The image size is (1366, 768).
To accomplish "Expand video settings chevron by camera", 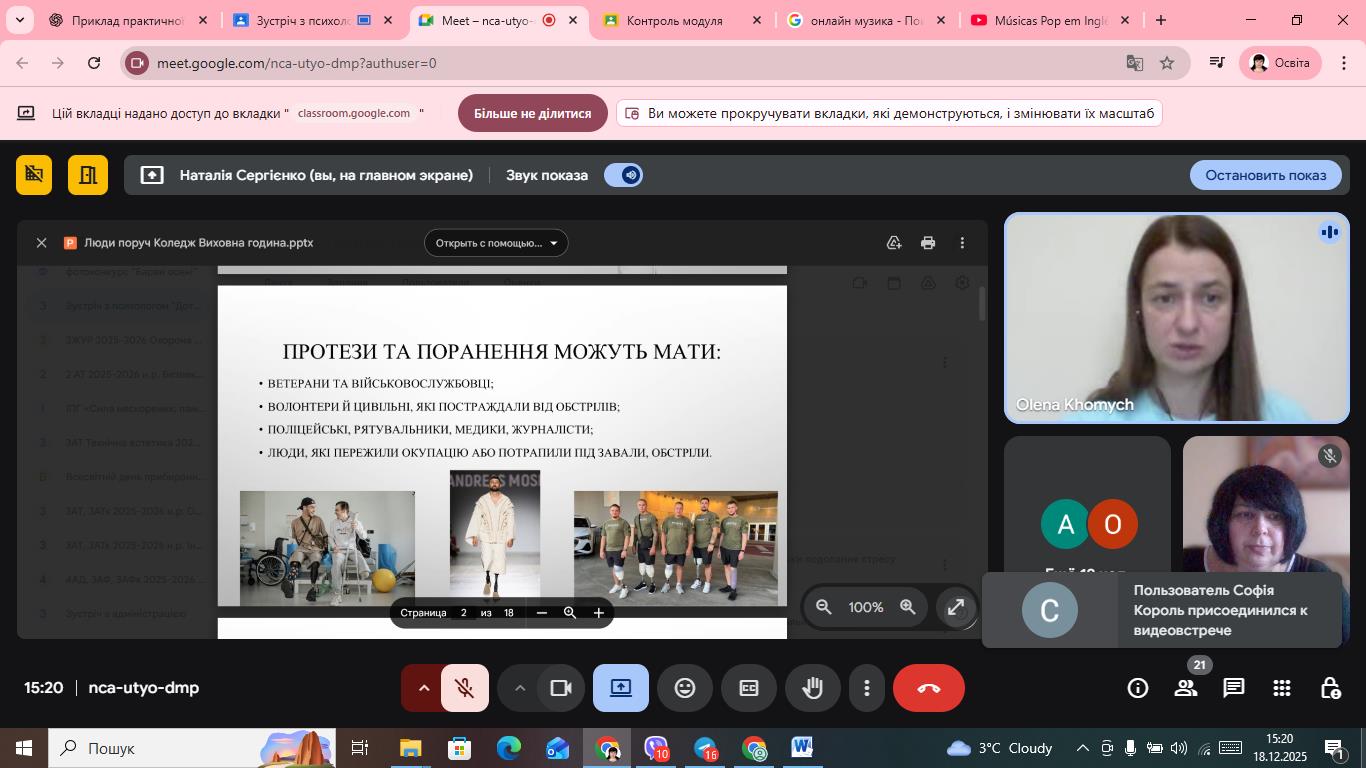I will pyautogui.click(x=520, y=688).
